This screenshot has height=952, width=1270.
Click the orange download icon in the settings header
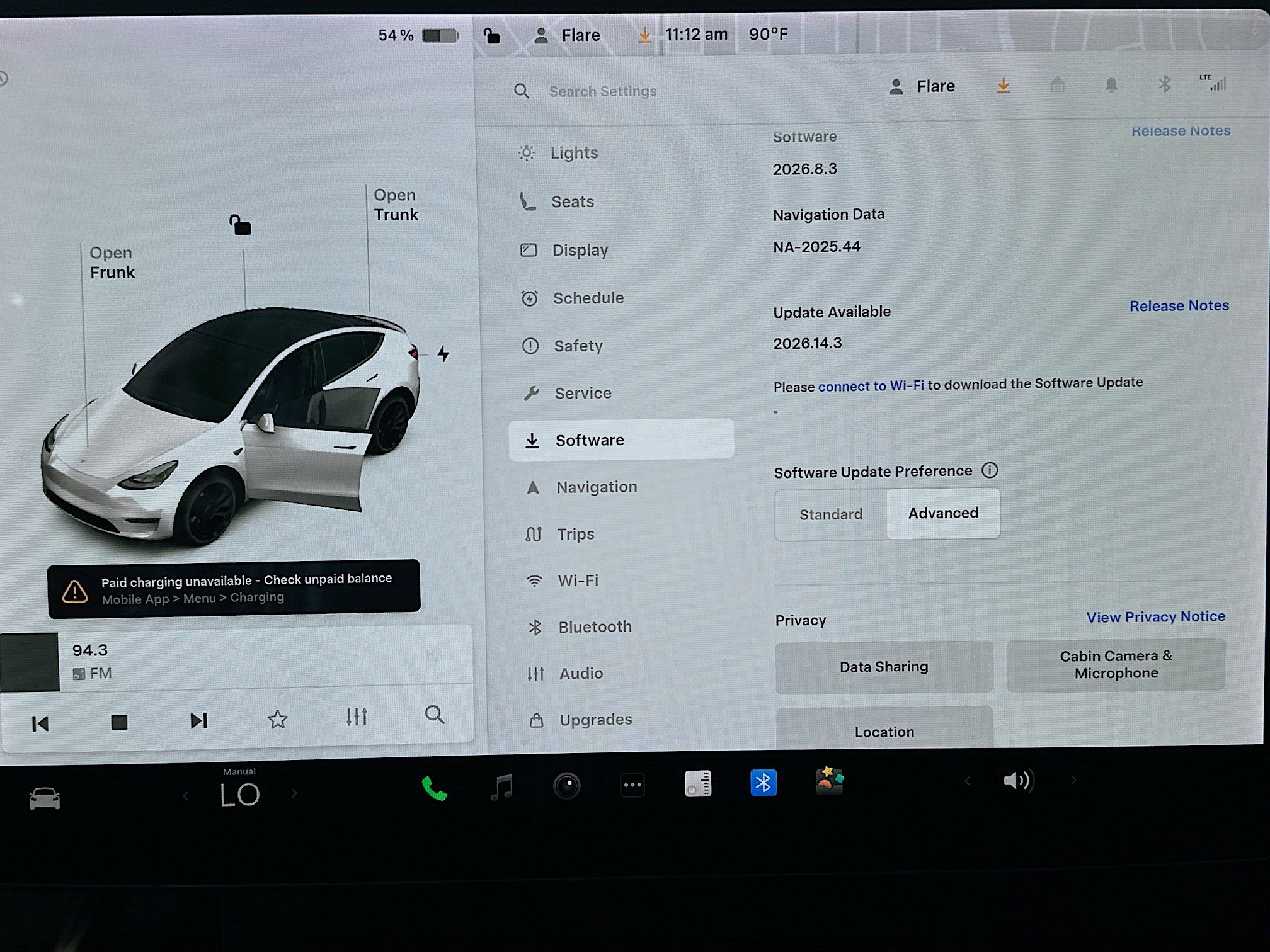(1004, 86)
